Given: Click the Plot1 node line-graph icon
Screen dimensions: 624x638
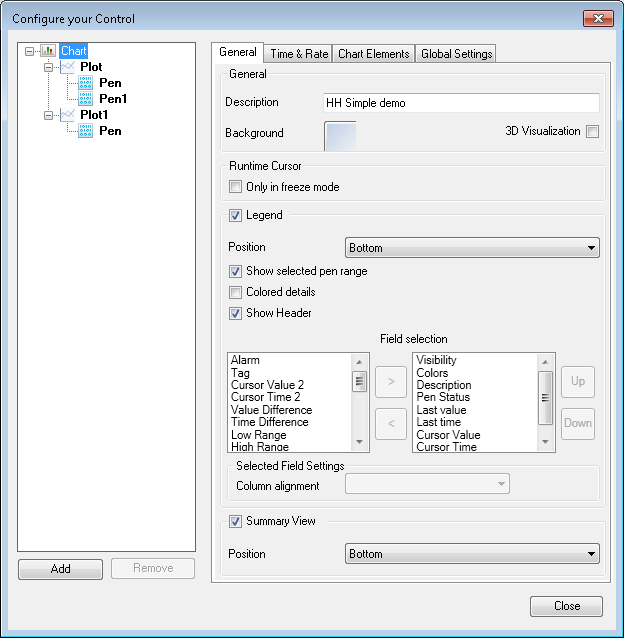Looking at the screenshot, I should tap(68, 115).
